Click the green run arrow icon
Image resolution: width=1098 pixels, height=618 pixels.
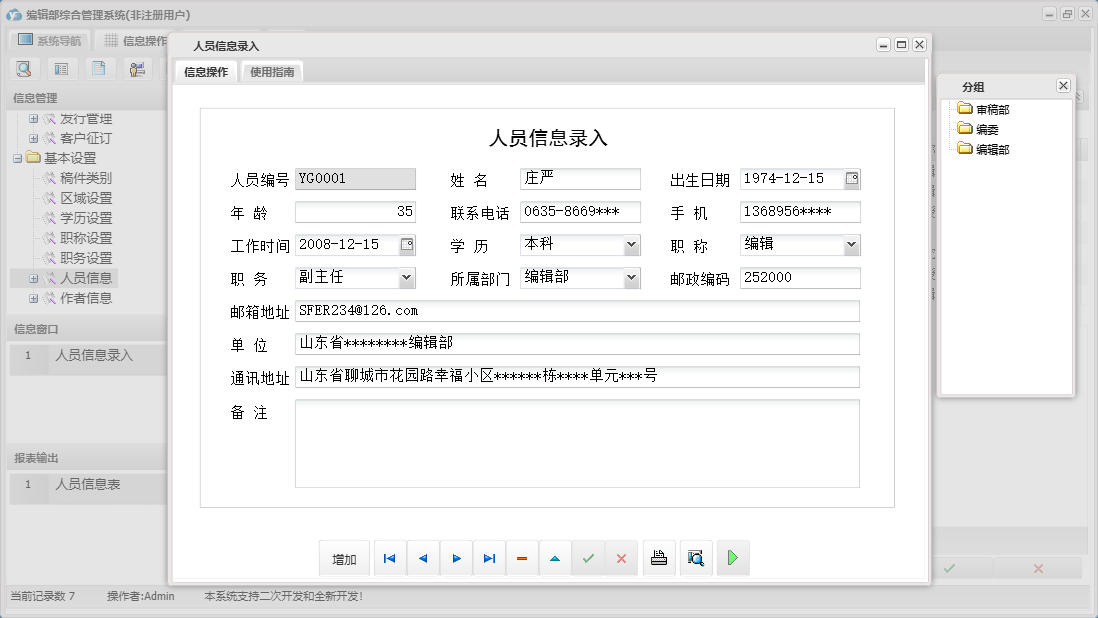732,558
